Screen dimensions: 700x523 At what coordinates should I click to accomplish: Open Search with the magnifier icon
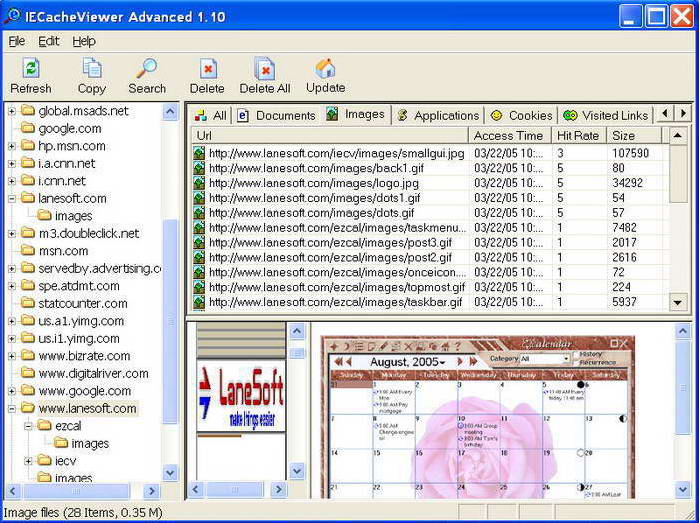(147, 69)
